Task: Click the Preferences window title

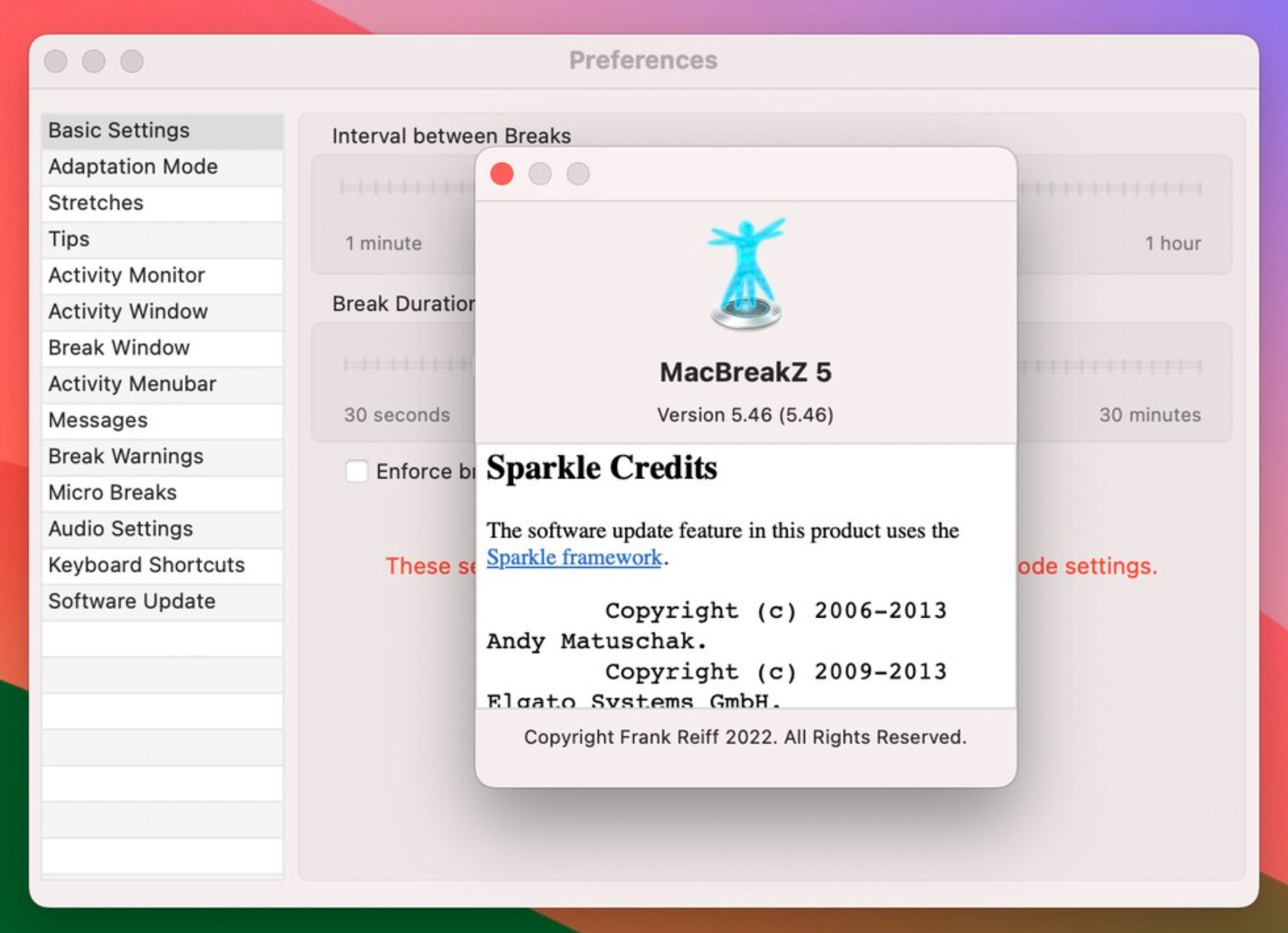Action: coord(643,60)
